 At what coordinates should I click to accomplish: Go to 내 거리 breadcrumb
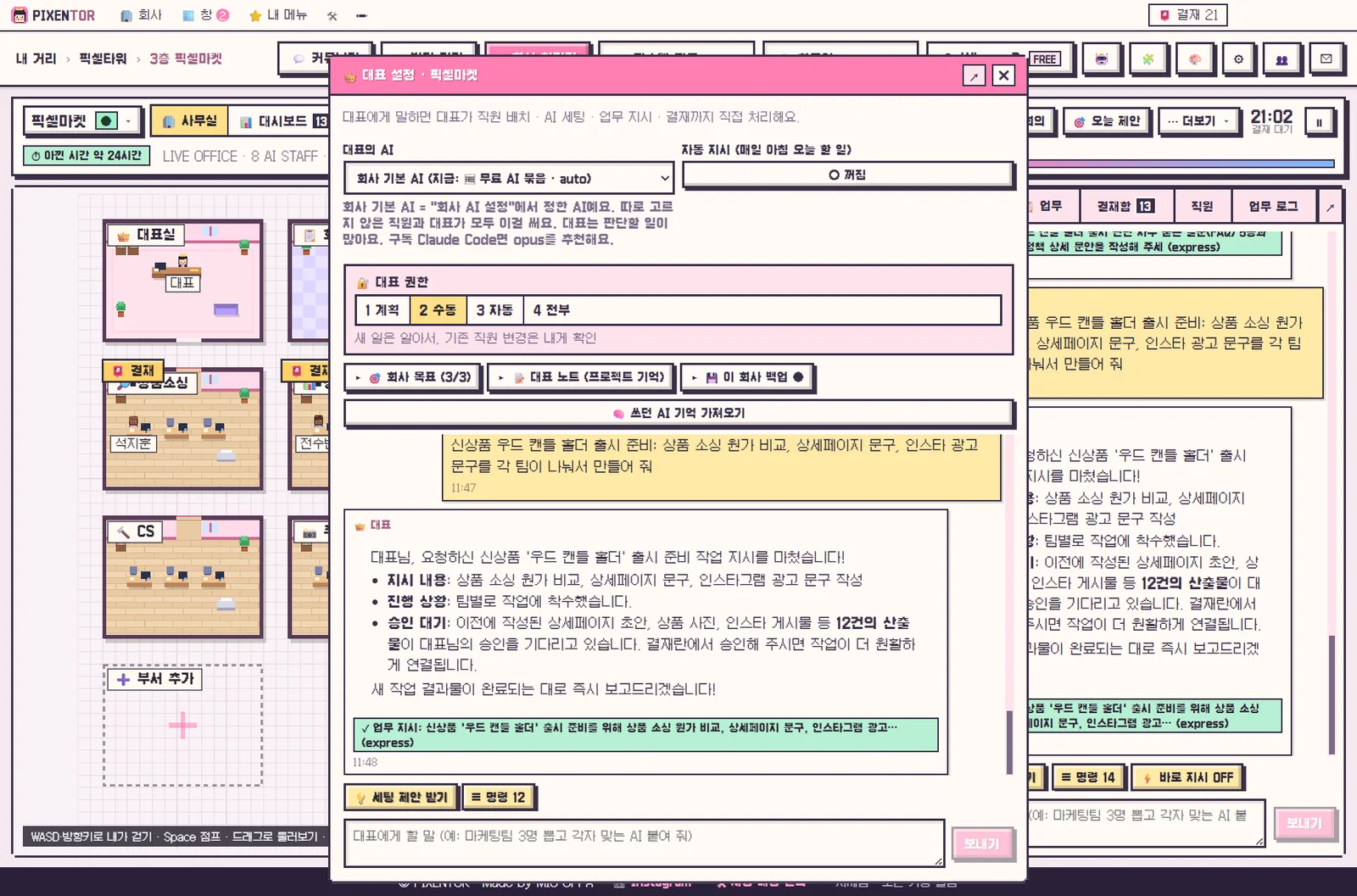click(x=36, y=58)
